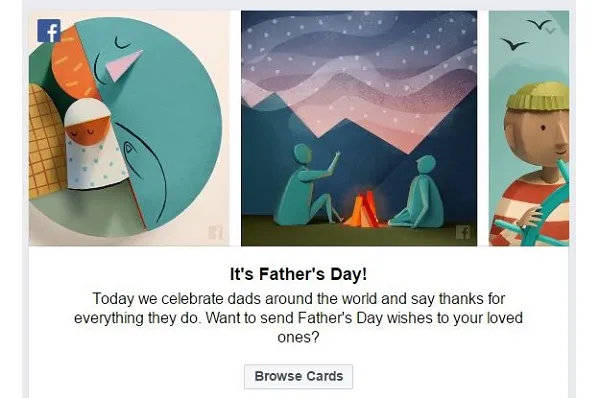Click the child wearing white headscarf
Viewport: 600px width, 398px height.
click(x=94, y=145)
